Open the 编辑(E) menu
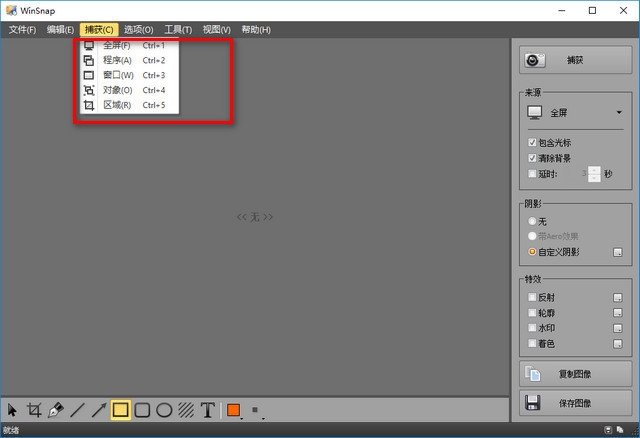 click(60, 29)
